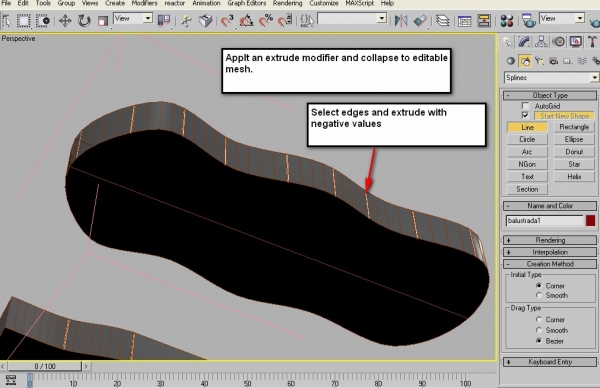Select the Shapes category icon
Viewport: 600px width, 388px height.
click(x=525, y=61)
